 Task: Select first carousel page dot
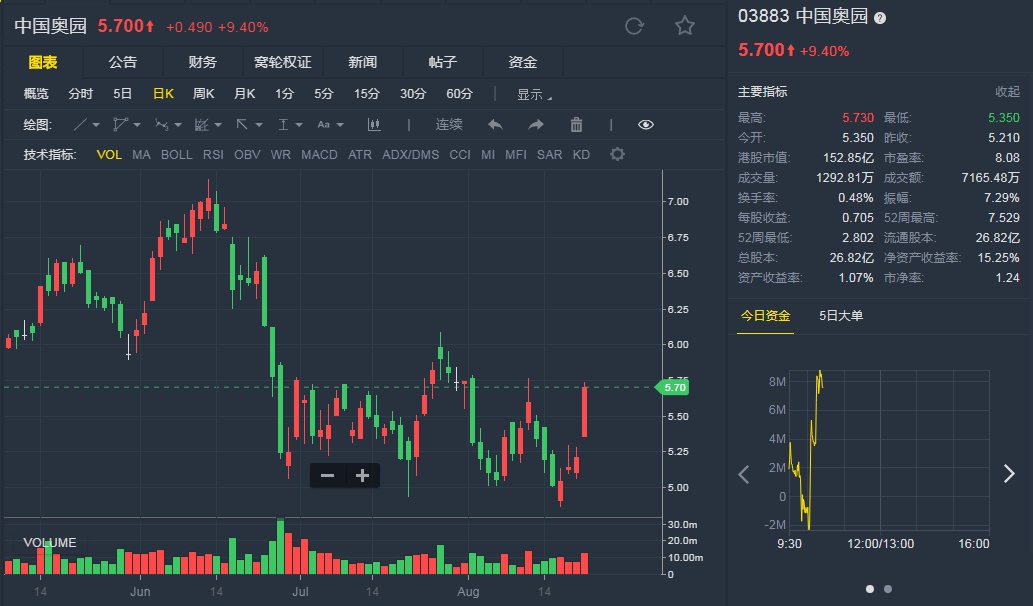[x=870, y=589]
